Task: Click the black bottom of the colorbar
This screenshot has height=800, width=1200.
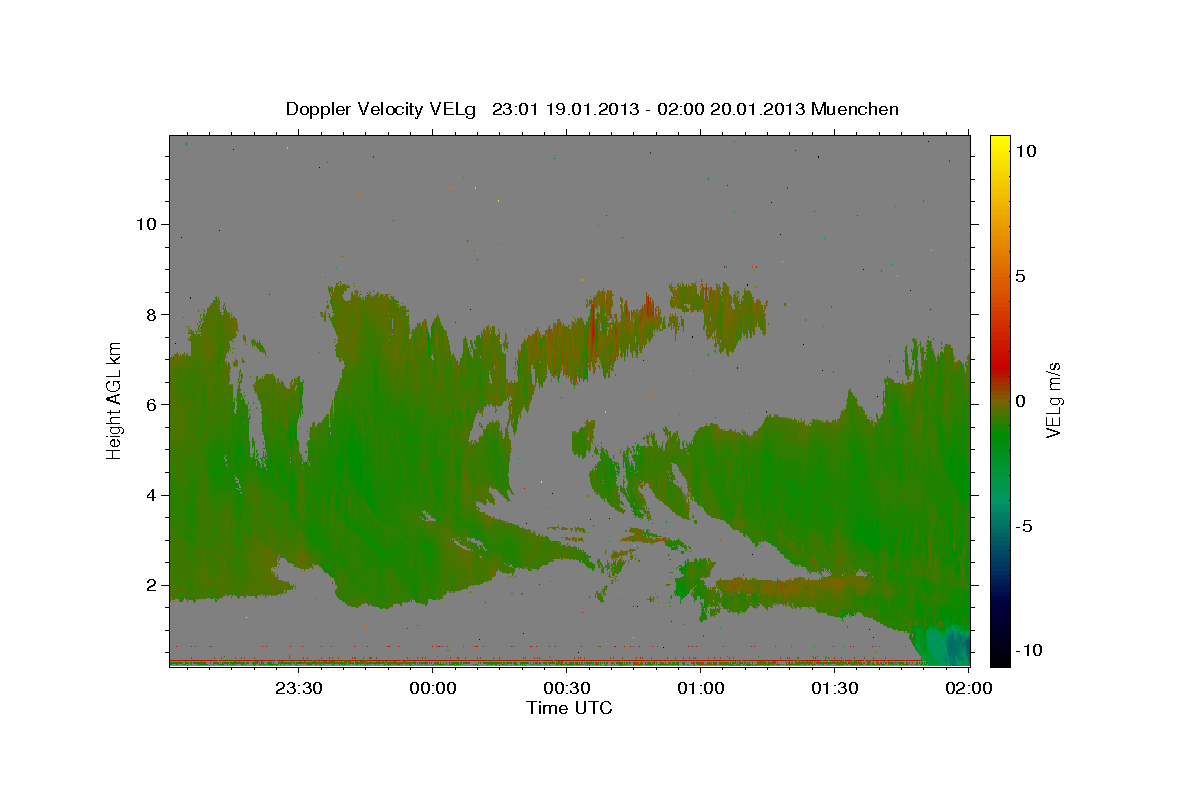Action: pos(1000,655)
